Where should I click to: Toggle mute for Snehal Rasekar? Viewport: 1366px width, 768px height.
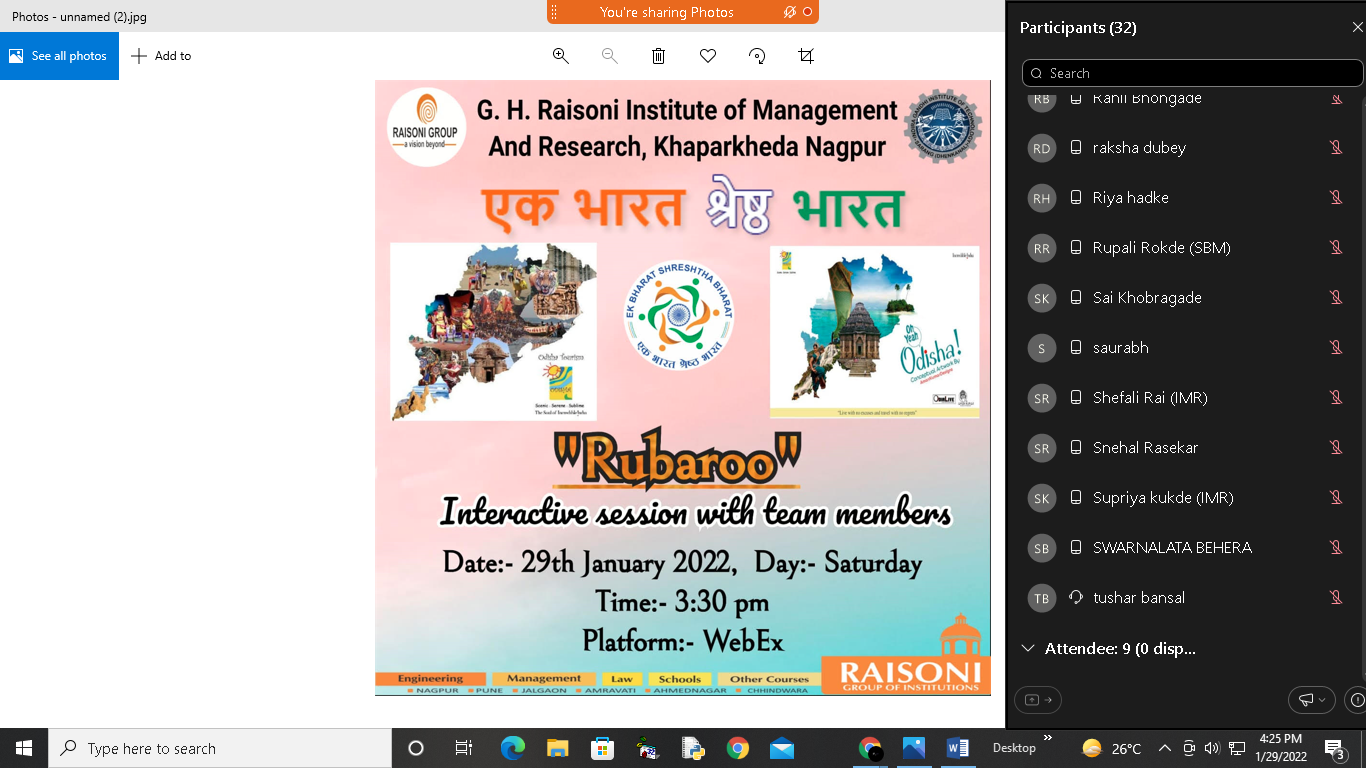pyautogui.click(x=1335, y=448)
